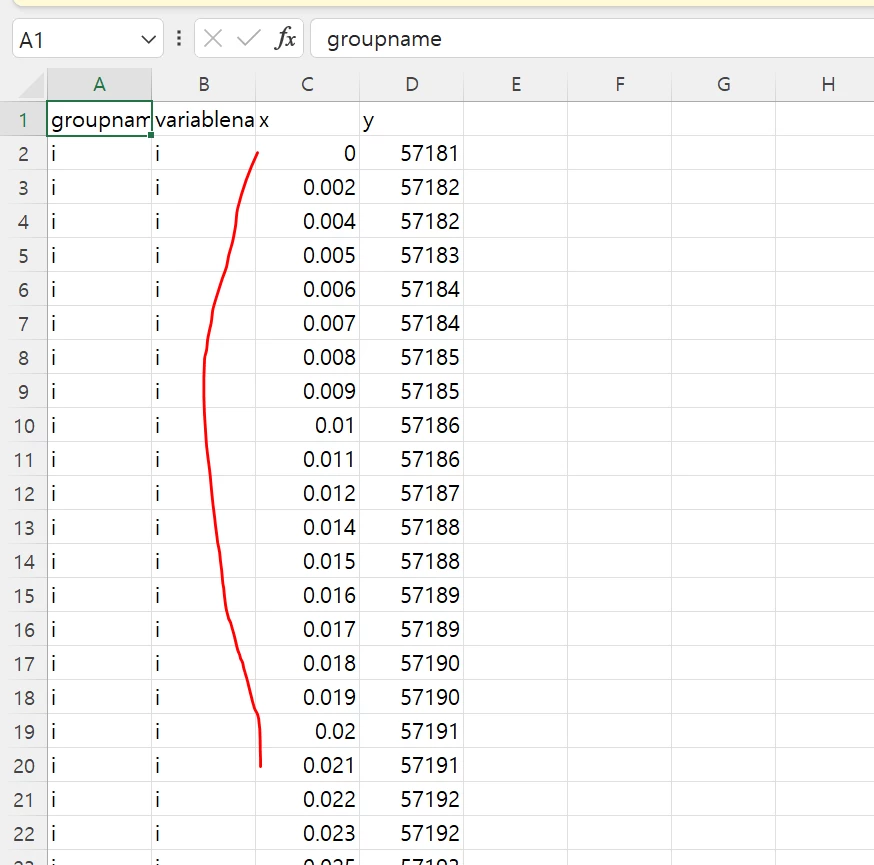Click cell C1 labeled x
This screenshot has width=874, height=865.
point(307,119)
